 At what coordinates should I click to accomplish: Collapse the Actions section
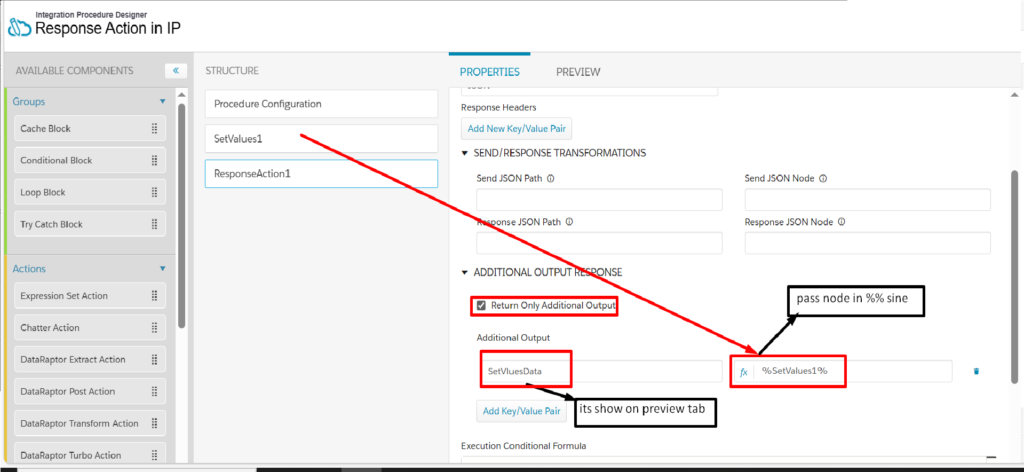click(x=163, y=268)
